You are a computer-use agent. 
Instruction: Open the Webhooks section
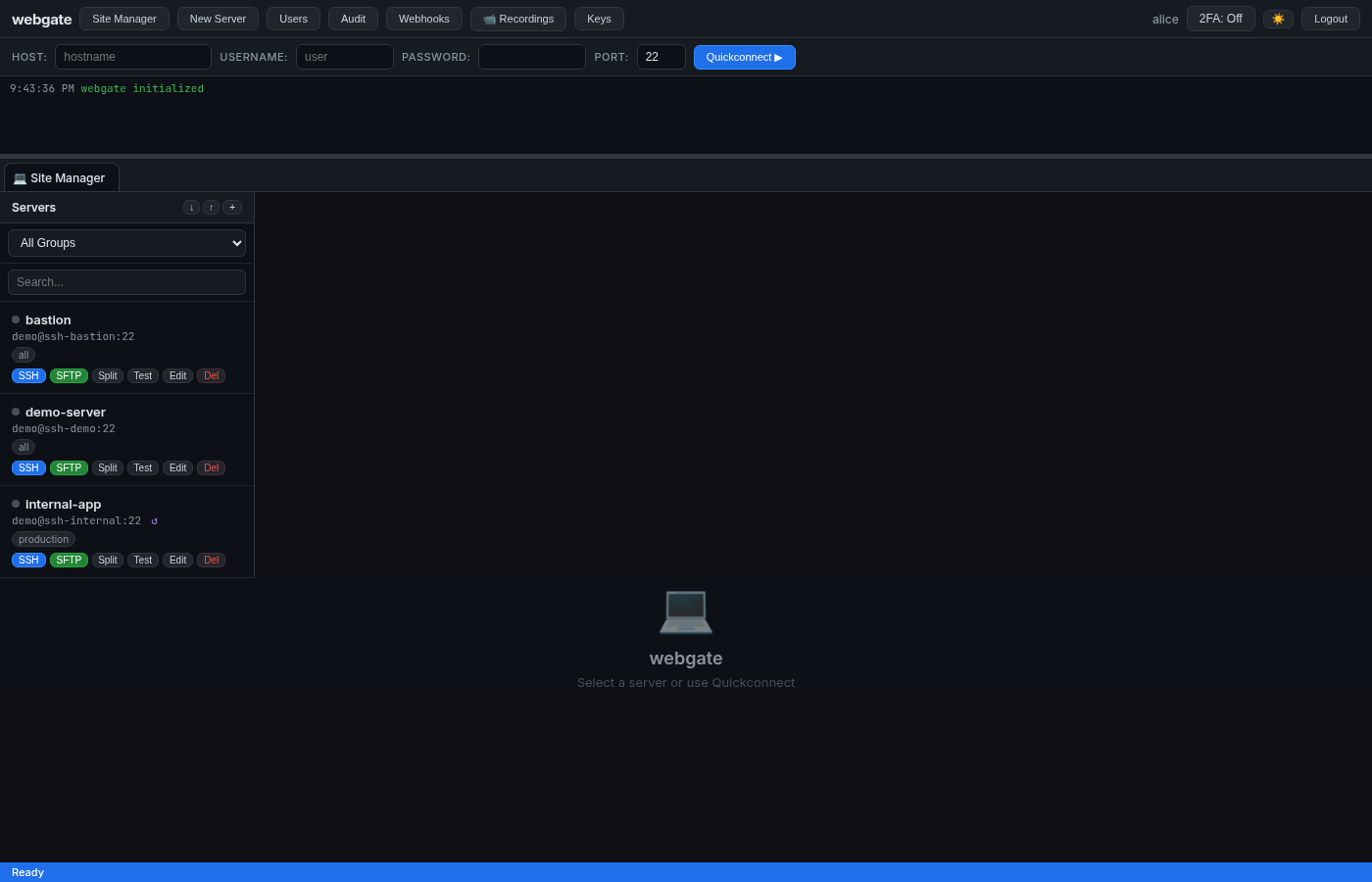(423, 19)
